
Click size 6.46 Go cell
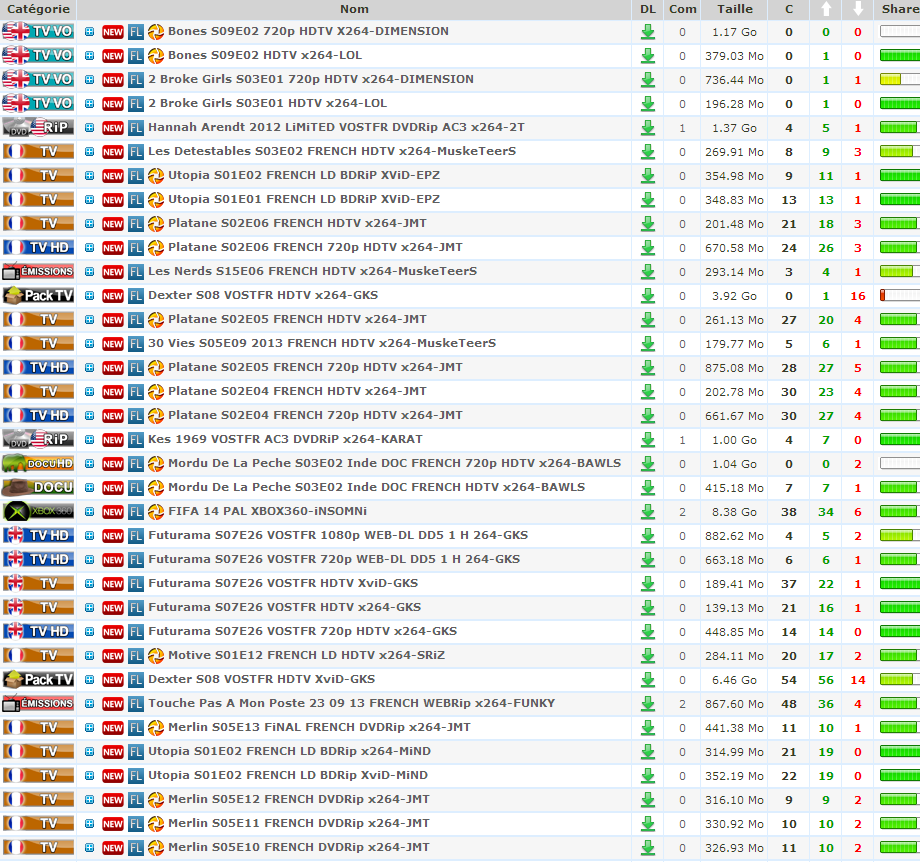(x=734, y=680)
